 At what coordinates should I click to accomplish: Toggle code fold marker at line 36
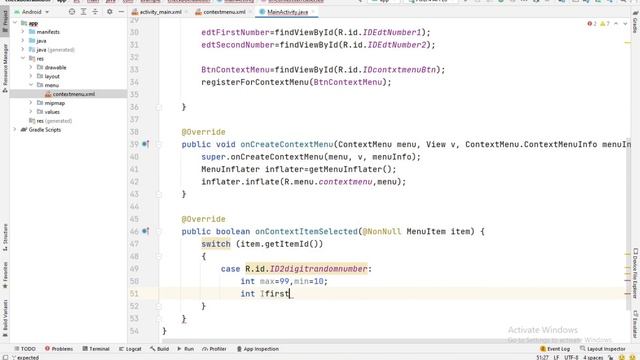[x=159, y=107]
